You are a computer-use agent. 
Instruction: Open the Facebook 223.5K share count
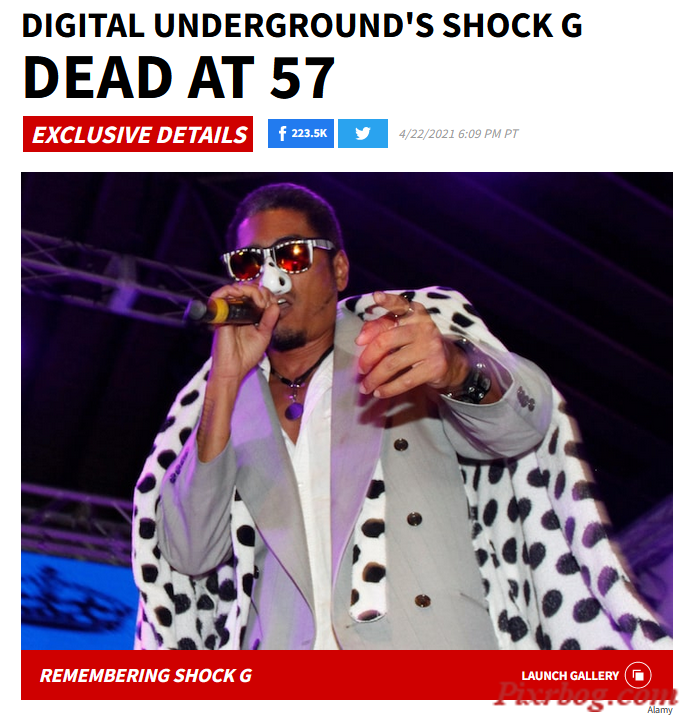pos(301,134)
